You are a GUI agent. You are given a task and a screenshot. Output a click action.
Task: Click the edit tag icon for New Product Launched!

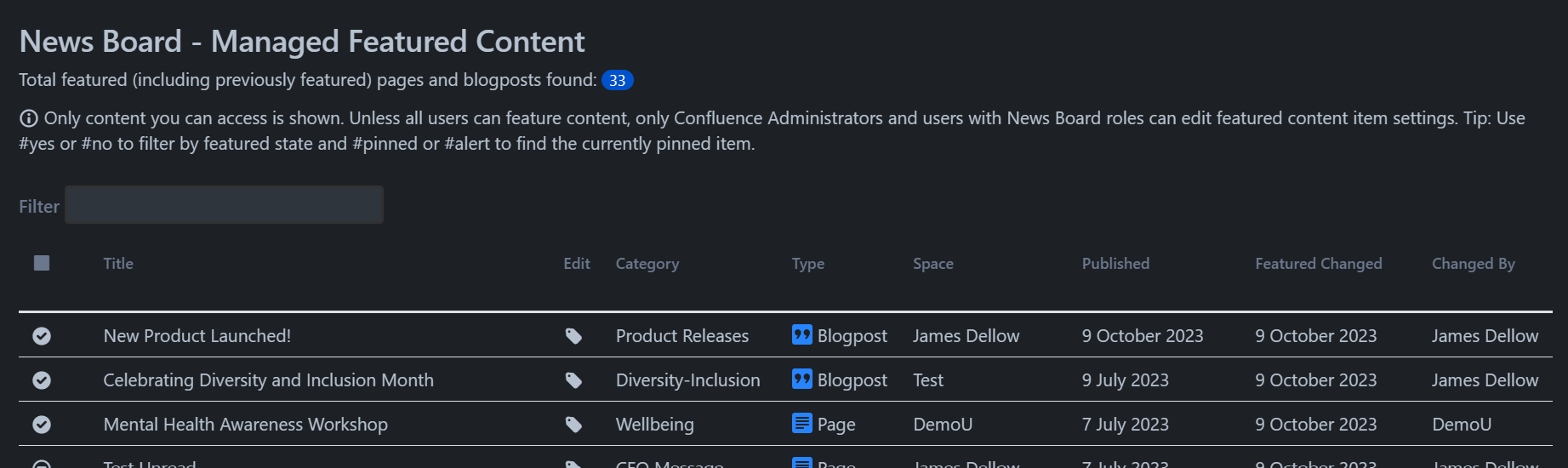click(573, 336)
